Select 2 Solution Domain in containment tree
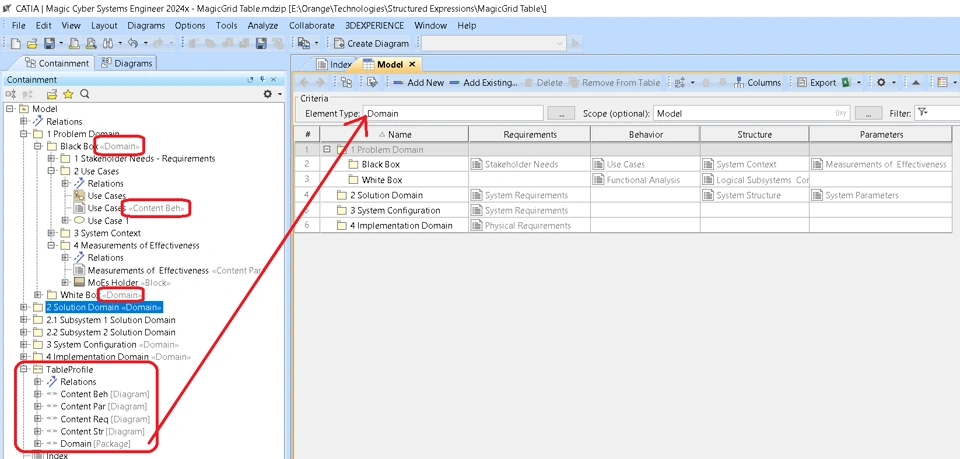 104,307
